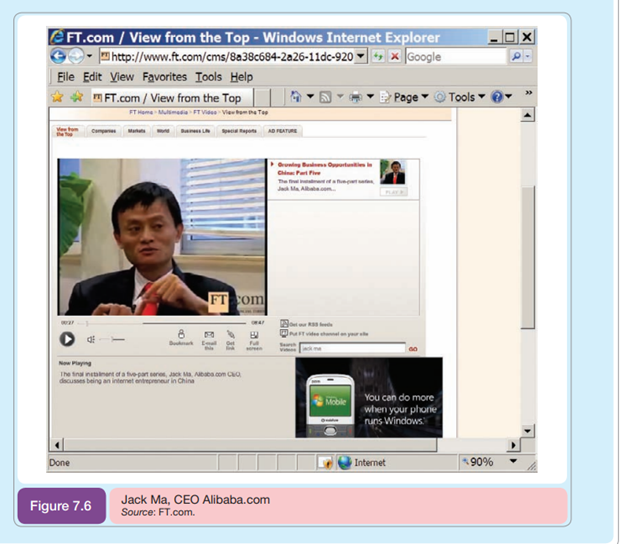Click the video progress seek bar
Screen dimensions: 624x544
click(162, 323)
